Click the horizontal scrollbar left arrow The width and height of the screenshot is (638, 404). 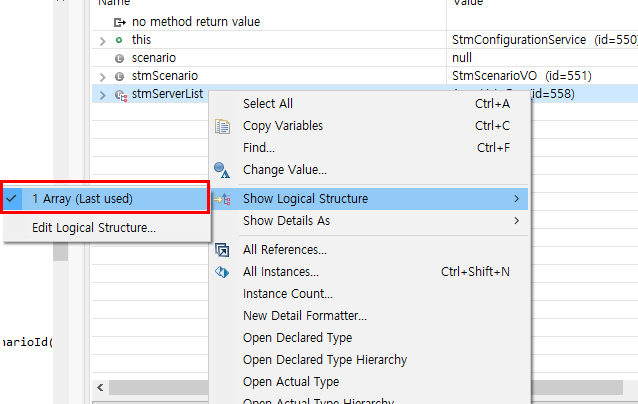[x=101, y=387]
